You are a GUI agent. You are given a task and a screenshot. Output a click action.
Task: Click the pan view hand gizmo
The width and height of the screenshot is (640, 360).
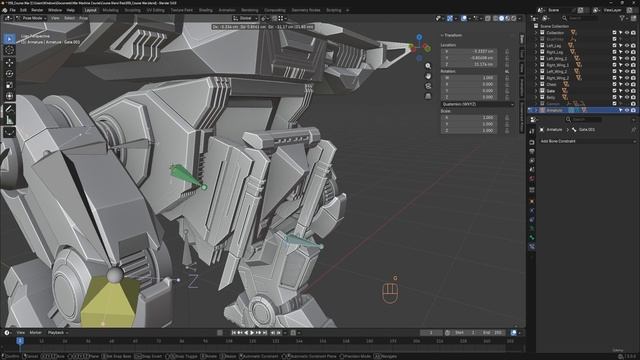(x=428, y=76)
